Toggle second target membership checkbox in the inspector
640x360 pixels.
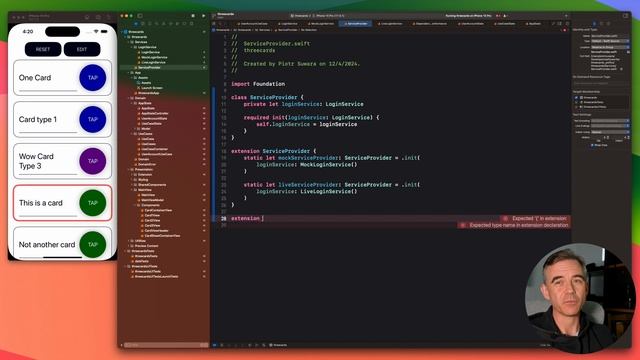pos(576,102)
